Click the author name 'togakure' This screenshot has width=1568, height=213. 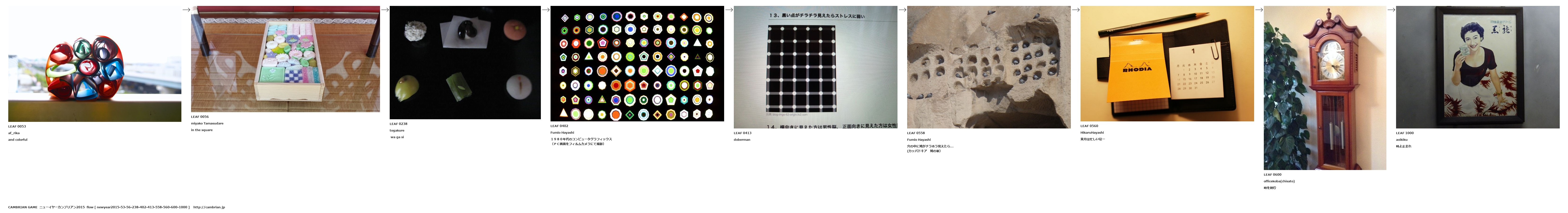pyautogui.click(x=397, y=131)
